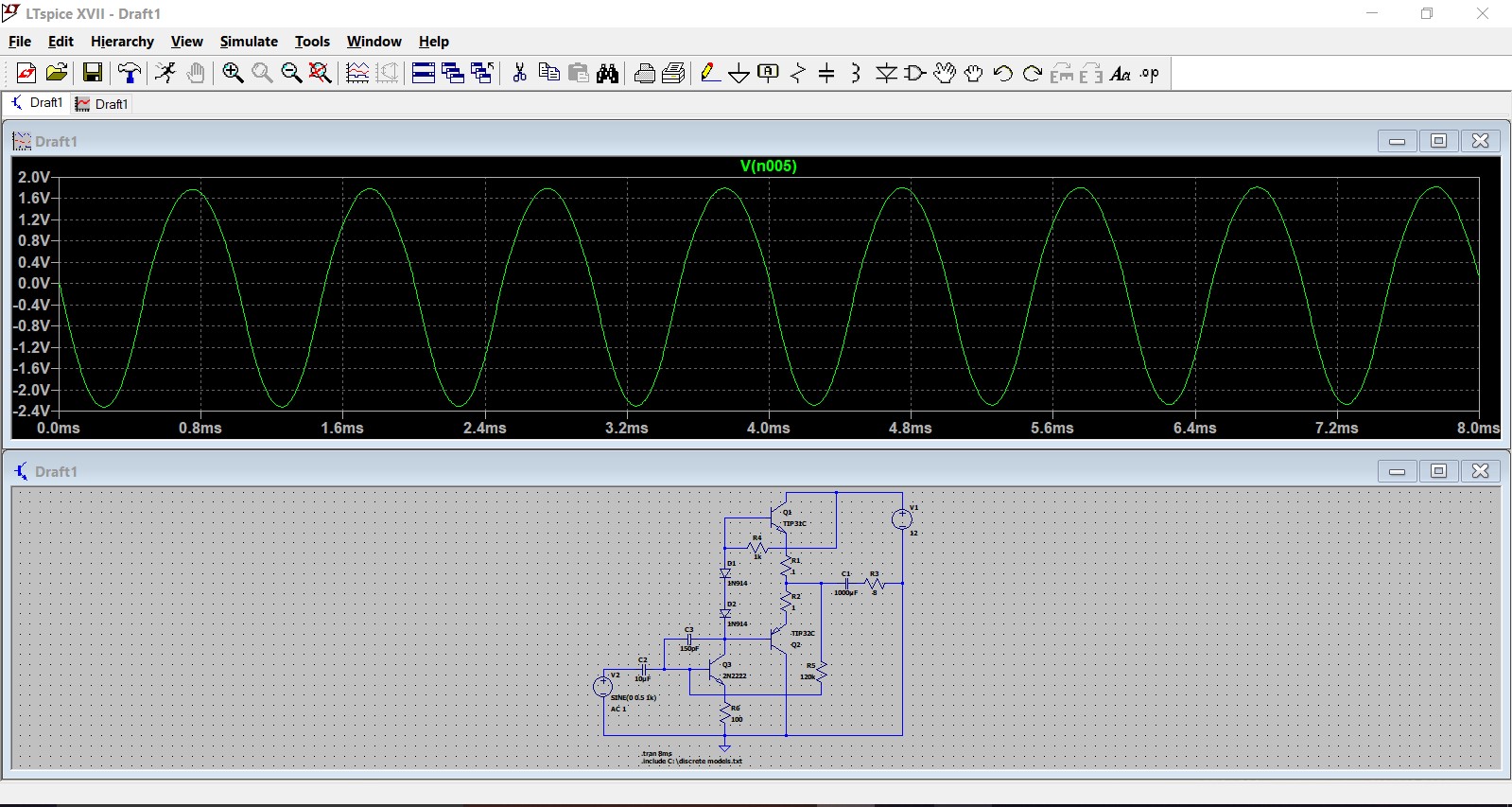Image resolution: width=1512 pixels, height=807 pixels.
Task: Add a SPICE directive with .op icon
Action: [x=1150, y=73]
